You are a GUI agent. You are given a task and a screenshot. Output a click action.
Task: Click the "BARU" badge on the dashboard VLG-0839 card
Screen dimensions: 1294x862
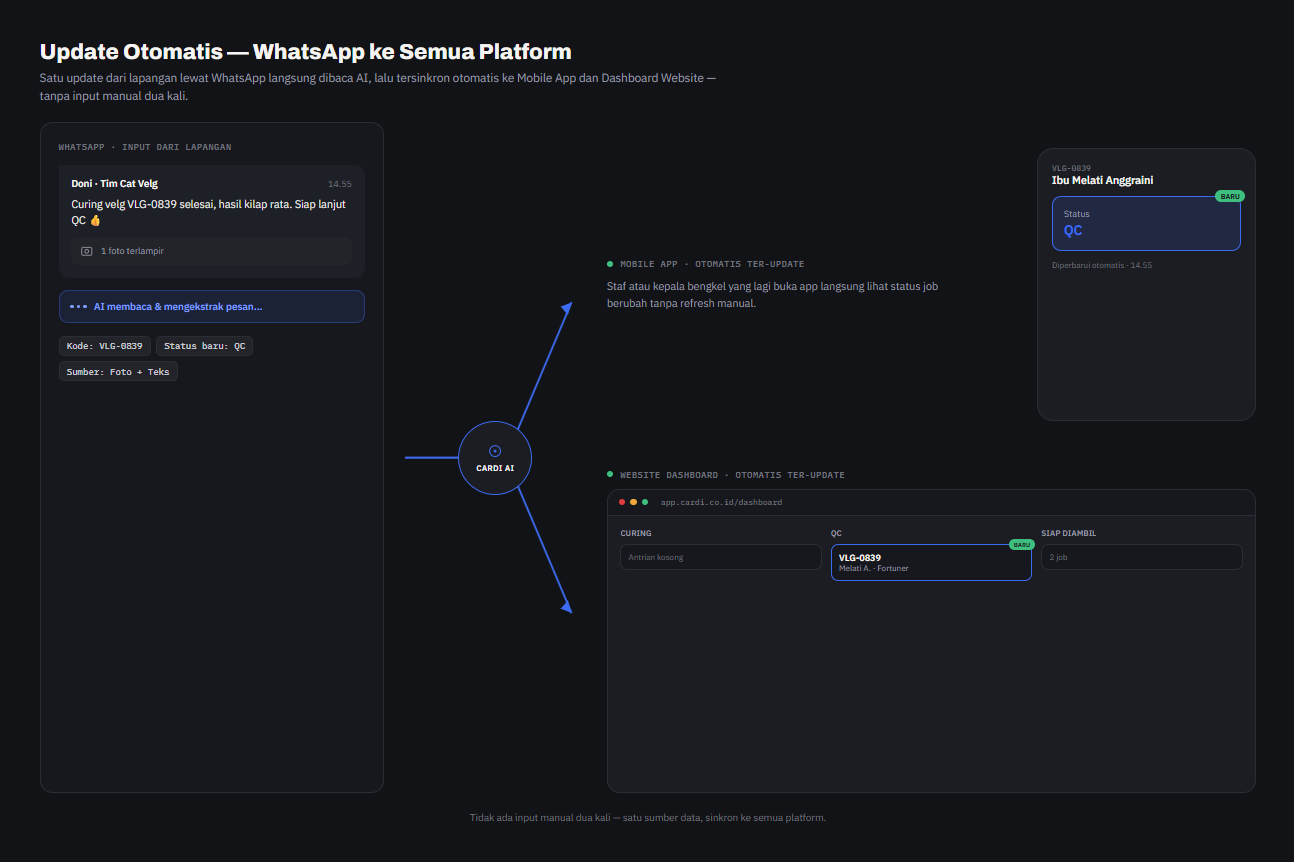coord(1021,545)
